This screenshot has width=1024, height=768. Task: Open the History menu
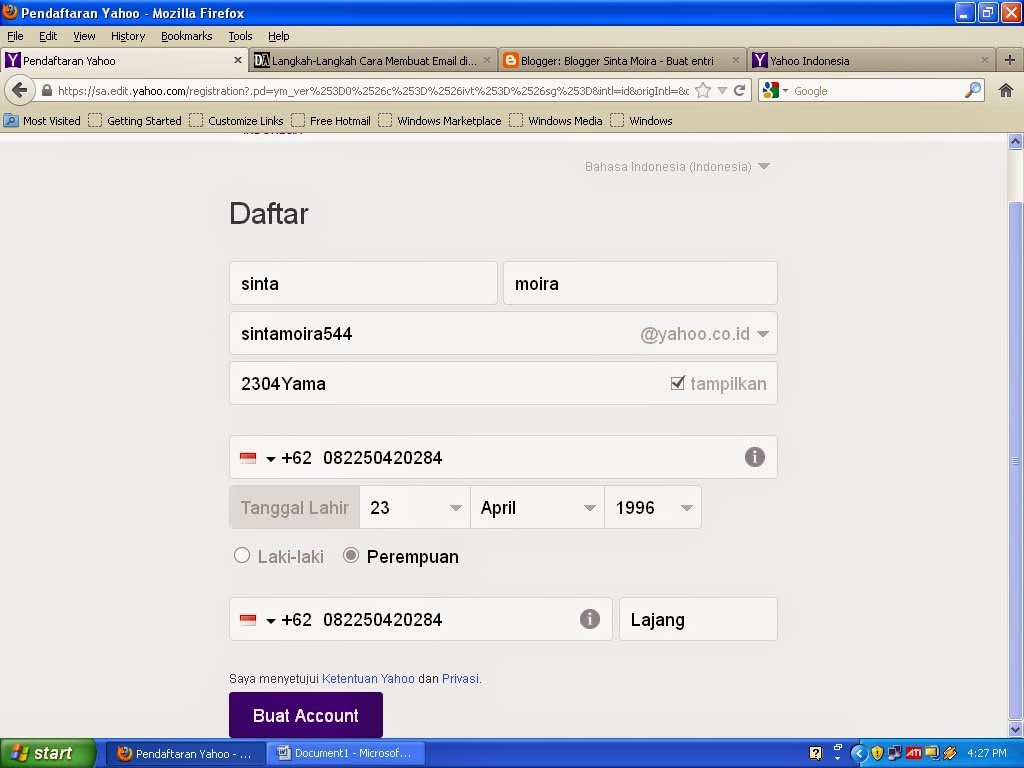[128, 36]
